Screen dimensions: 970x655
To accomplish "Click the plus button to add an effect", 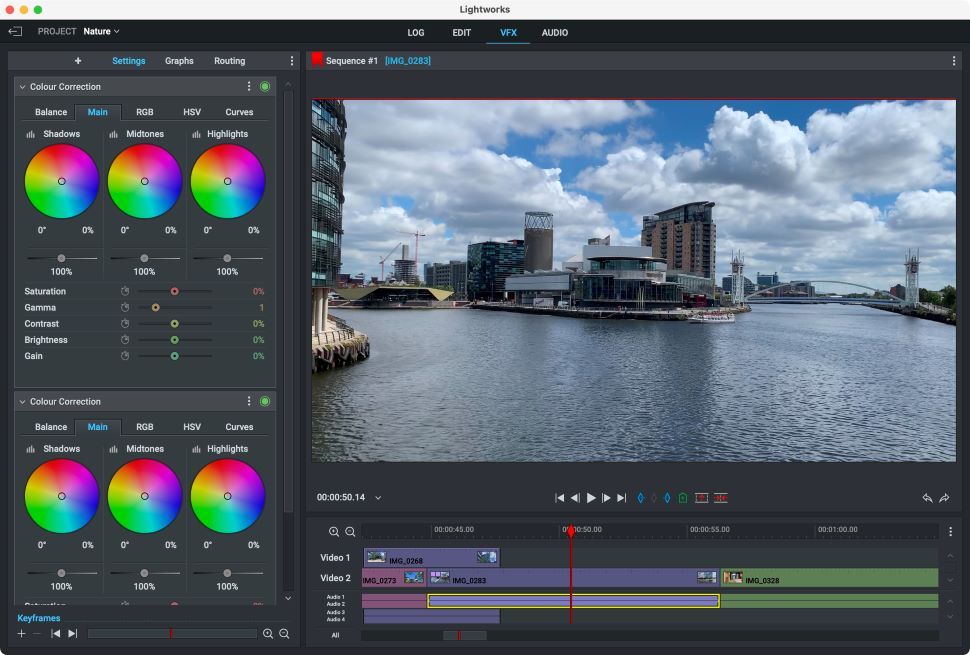I will coord(77,61).
